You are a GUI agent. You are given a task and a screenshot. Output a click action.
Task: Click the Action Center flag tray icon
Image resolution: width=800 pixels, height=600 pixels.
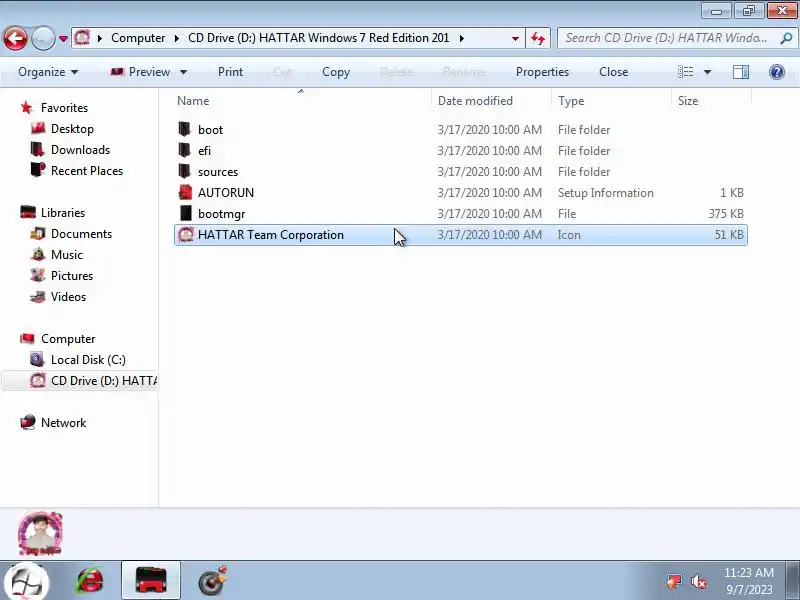click(674, 581)
